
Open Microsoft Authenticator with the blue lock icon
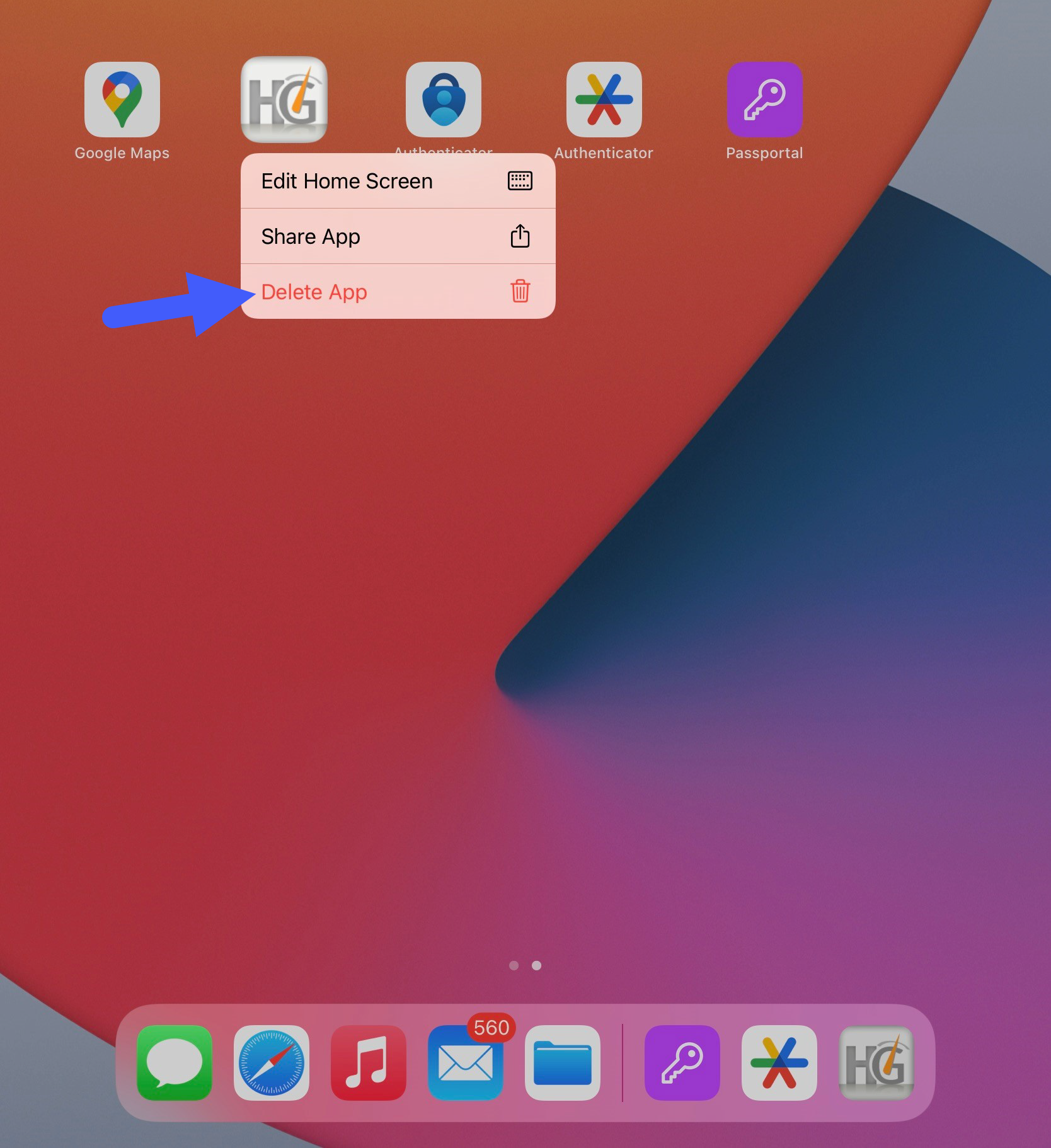(x=443, y=100)
